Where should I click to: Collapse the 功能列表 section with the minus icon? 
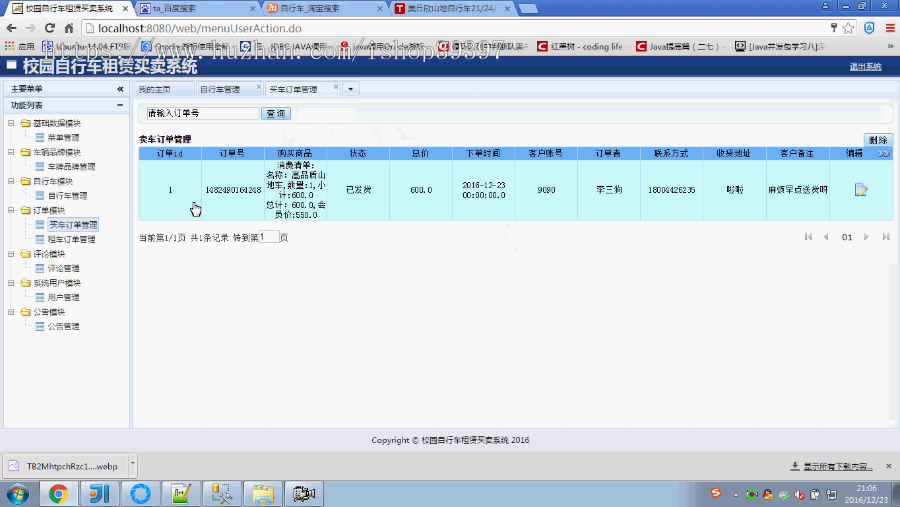pyautogui.click(x=120, y=105)
